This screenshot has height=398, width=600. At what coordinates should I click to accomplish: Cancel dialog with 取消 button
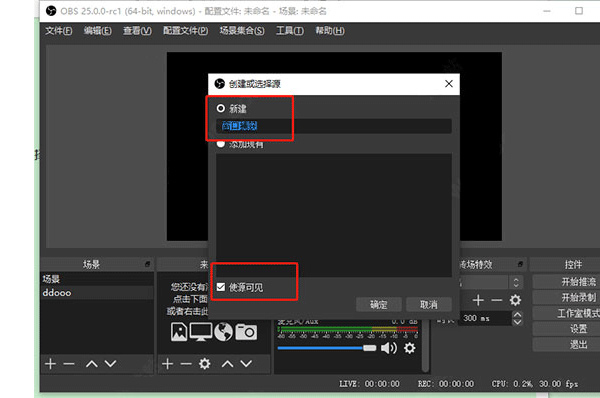point(429,305)
